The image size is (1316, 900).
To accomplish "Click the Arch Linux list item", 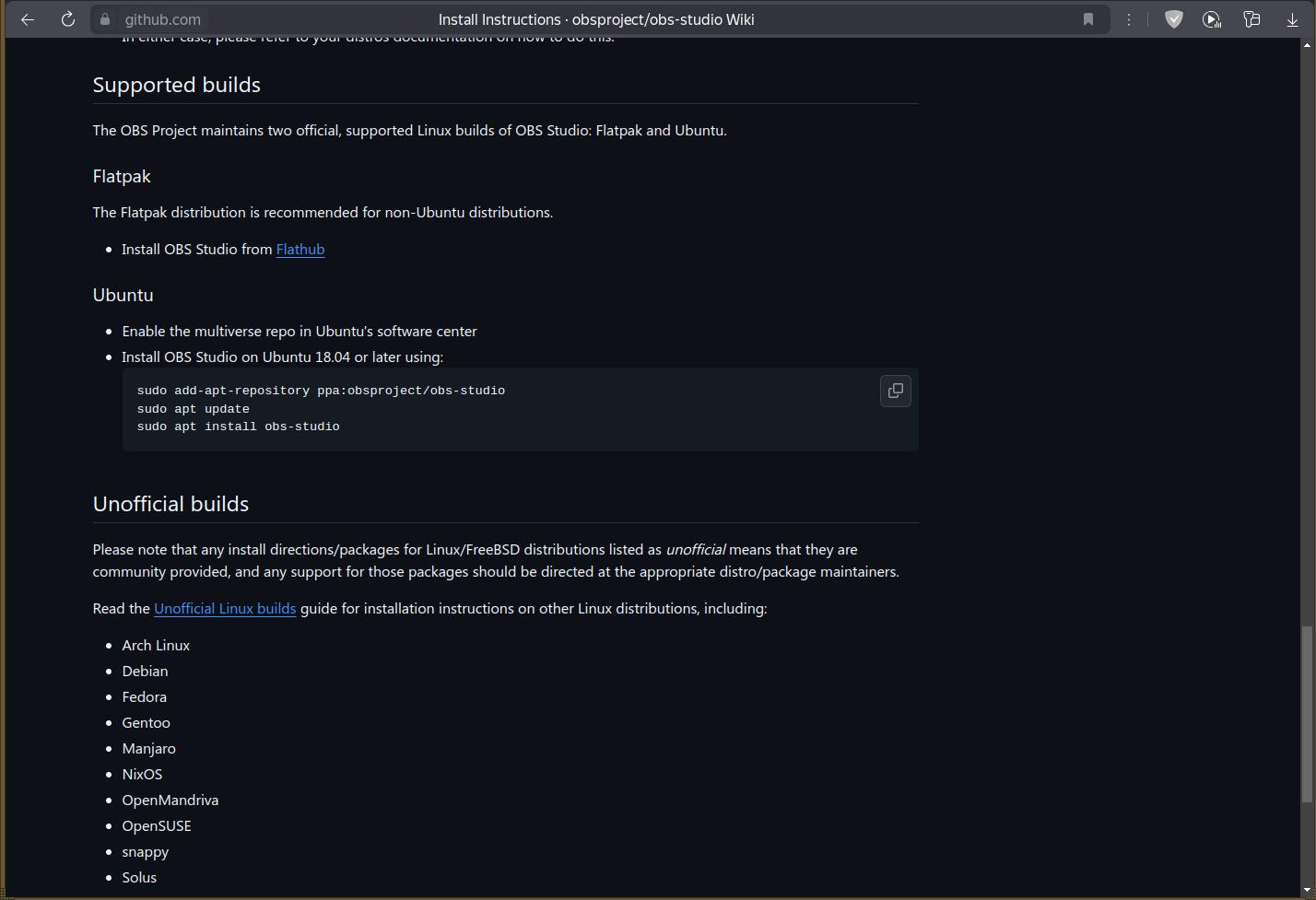I will (156, 645).
